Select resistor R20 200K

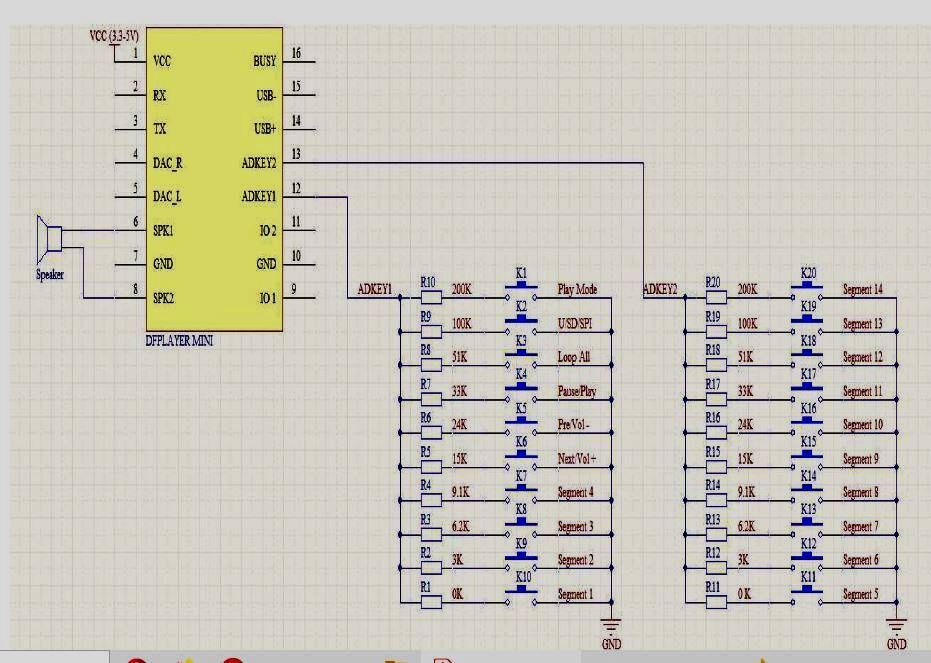pos(716,297)
